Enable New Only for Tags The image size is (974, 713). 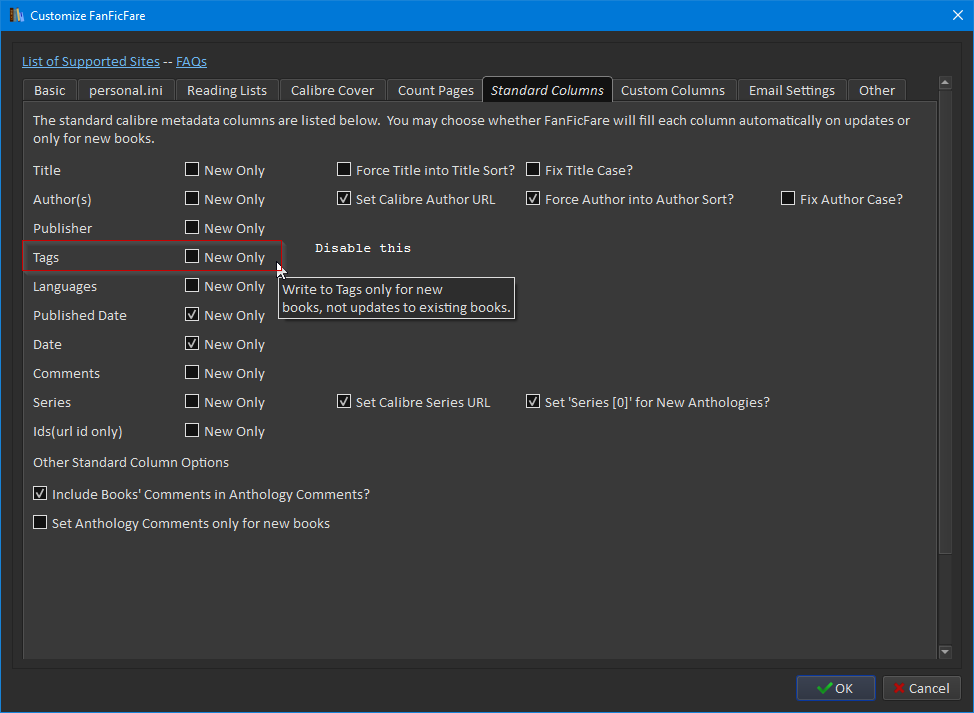pos(192,257)
